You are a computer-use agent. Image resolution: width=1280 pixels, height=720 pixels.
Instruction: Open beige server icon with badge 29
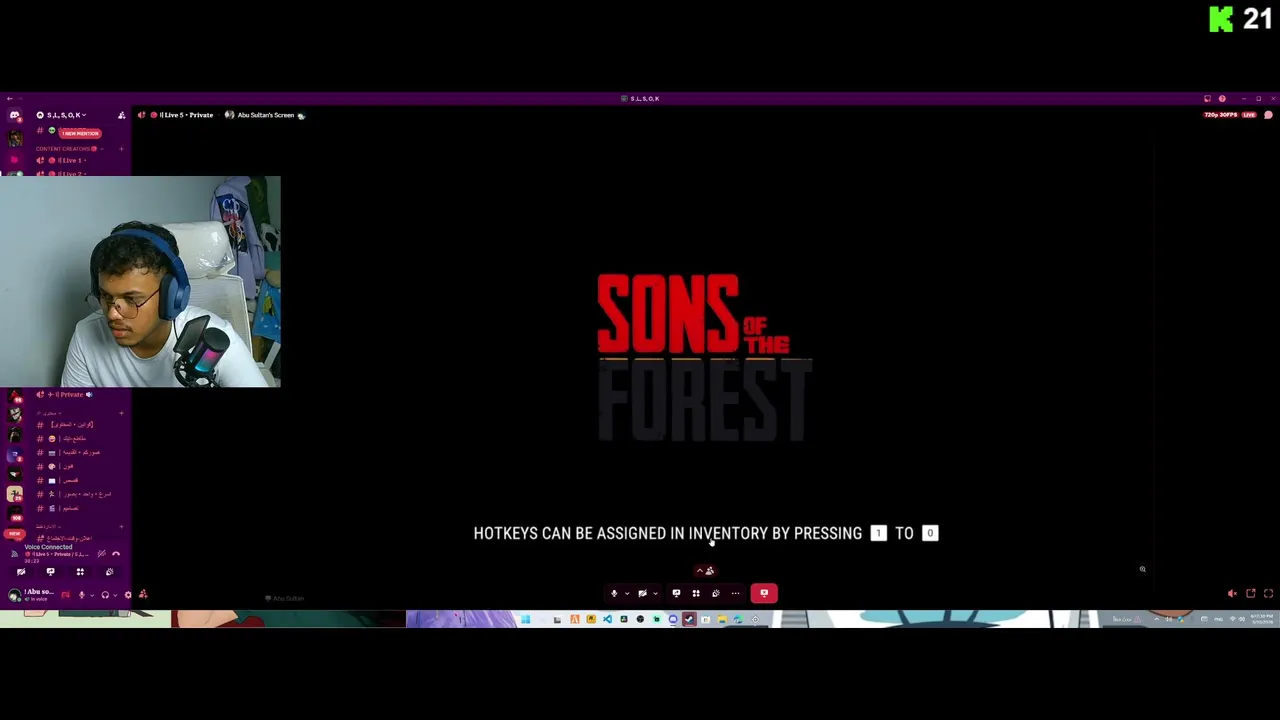(14, 494)
